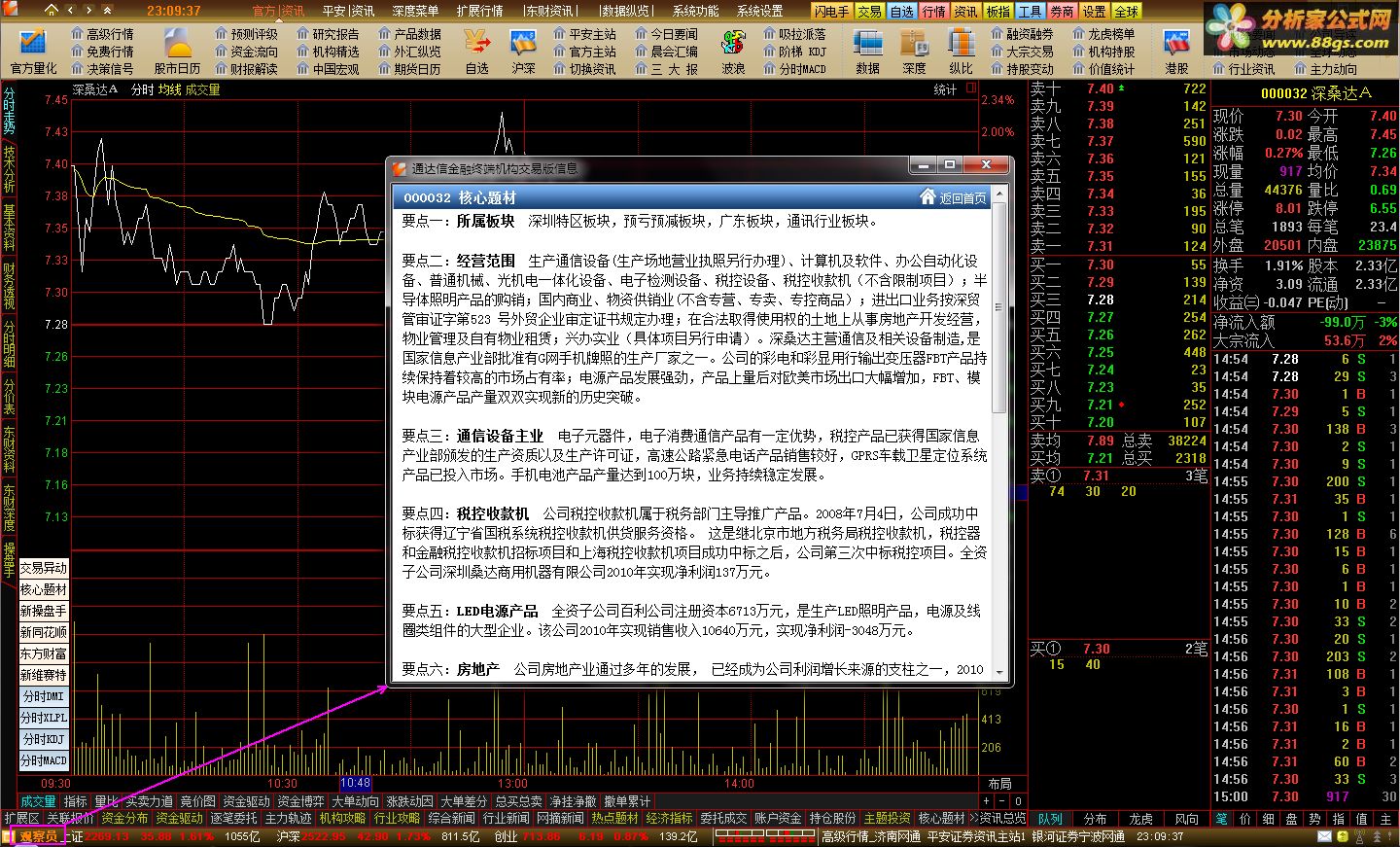Viewport: 1400px width, 847px height.
Task: Open 研究报告 toolbar item
Action: pyautogui.click(x=329, y=34)
